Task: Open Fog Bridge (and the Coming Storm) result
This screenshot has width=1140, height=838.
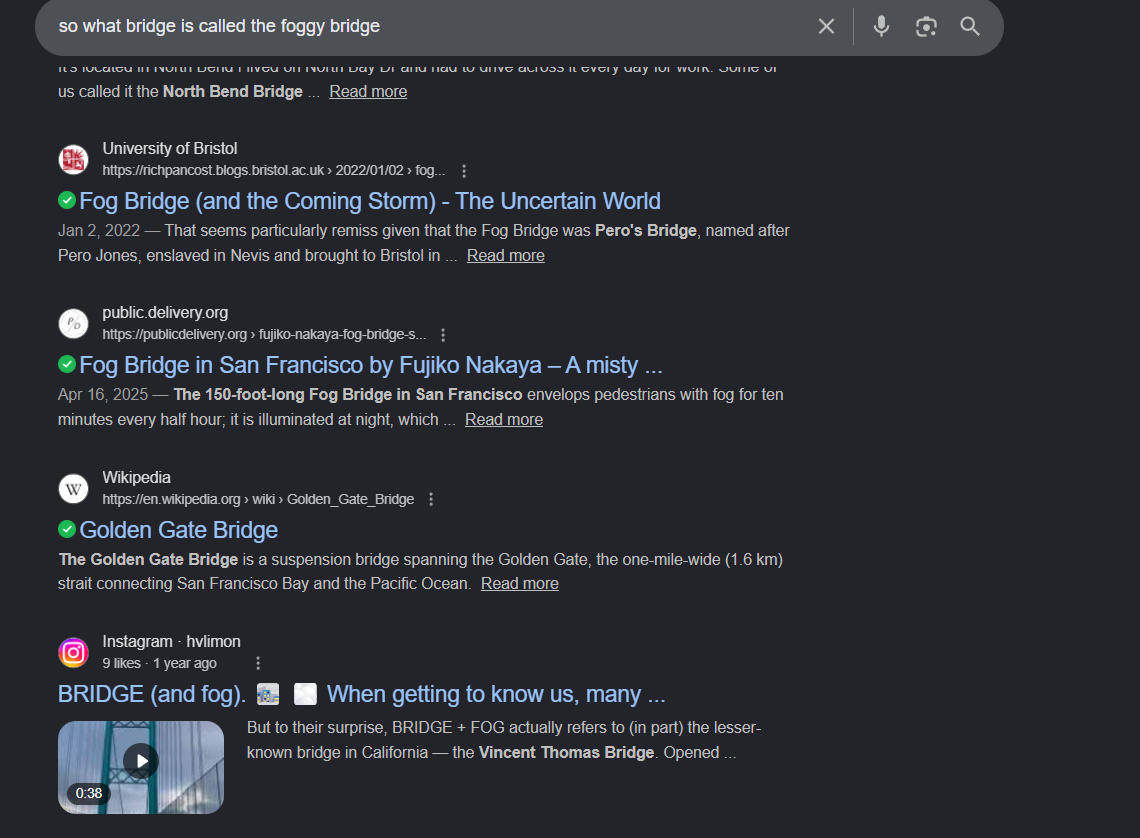Action: click(369, 201)
